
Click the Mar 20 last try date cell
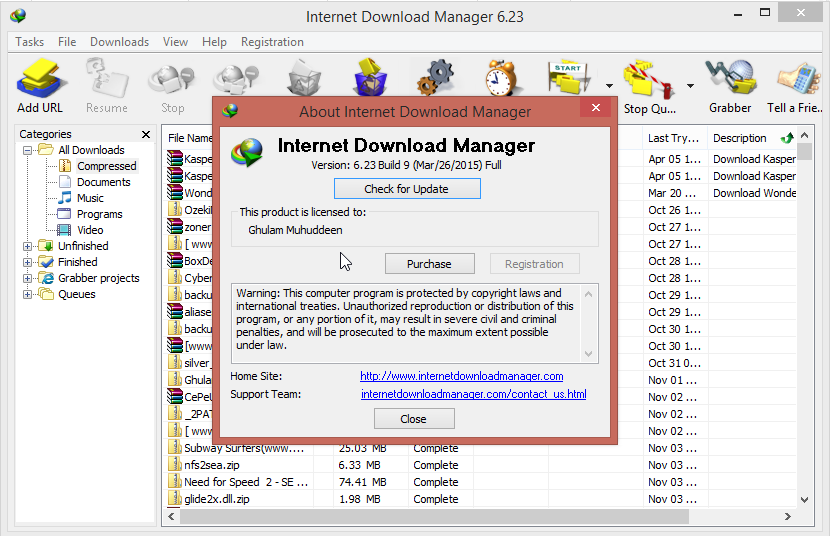(672, 193)
